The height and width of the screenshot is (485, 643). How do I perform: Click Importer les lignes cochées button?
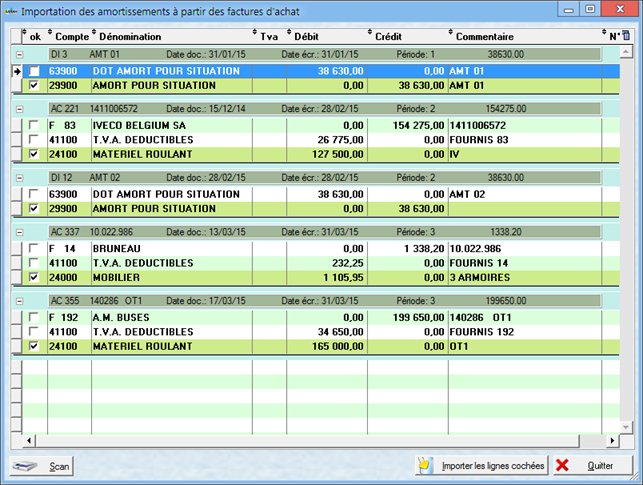pos(481,466)
